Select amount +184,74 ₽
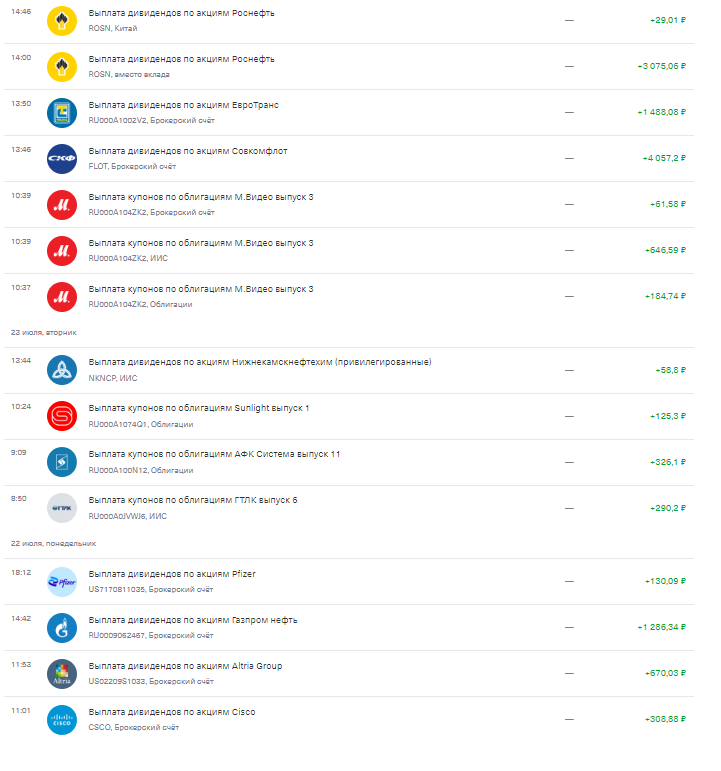Viewport: 721px width, 771px height. pyautogui.click(x=665, y=296)
